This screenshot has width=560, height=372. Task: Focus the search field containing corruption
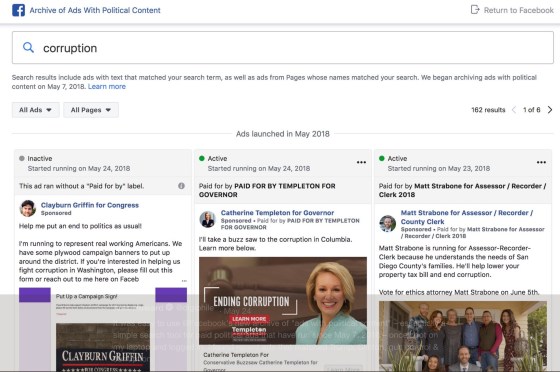point(283,47)
